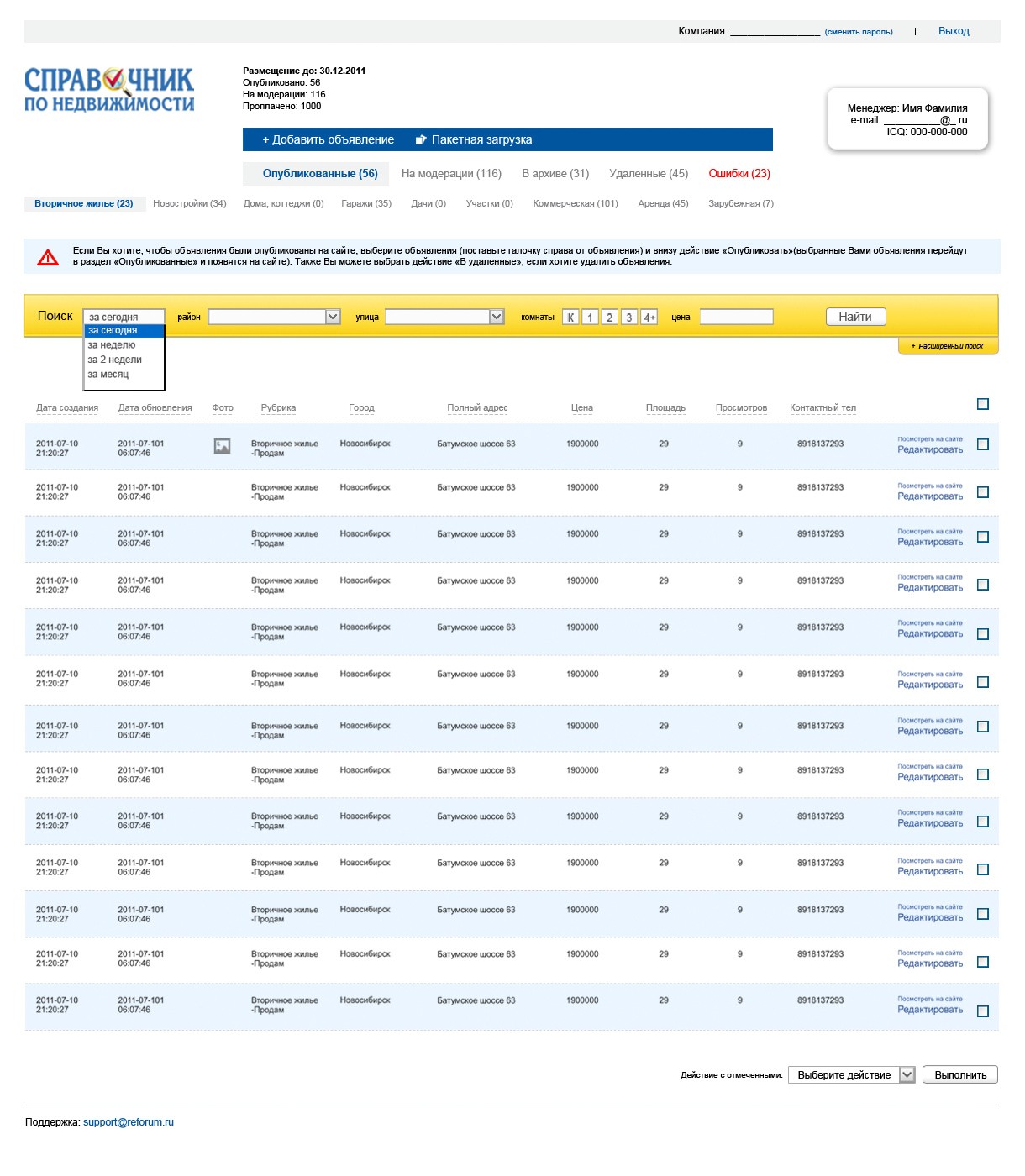Sort by Полный адрес column header
The image size is (1025, 1176).
[477, 407]
